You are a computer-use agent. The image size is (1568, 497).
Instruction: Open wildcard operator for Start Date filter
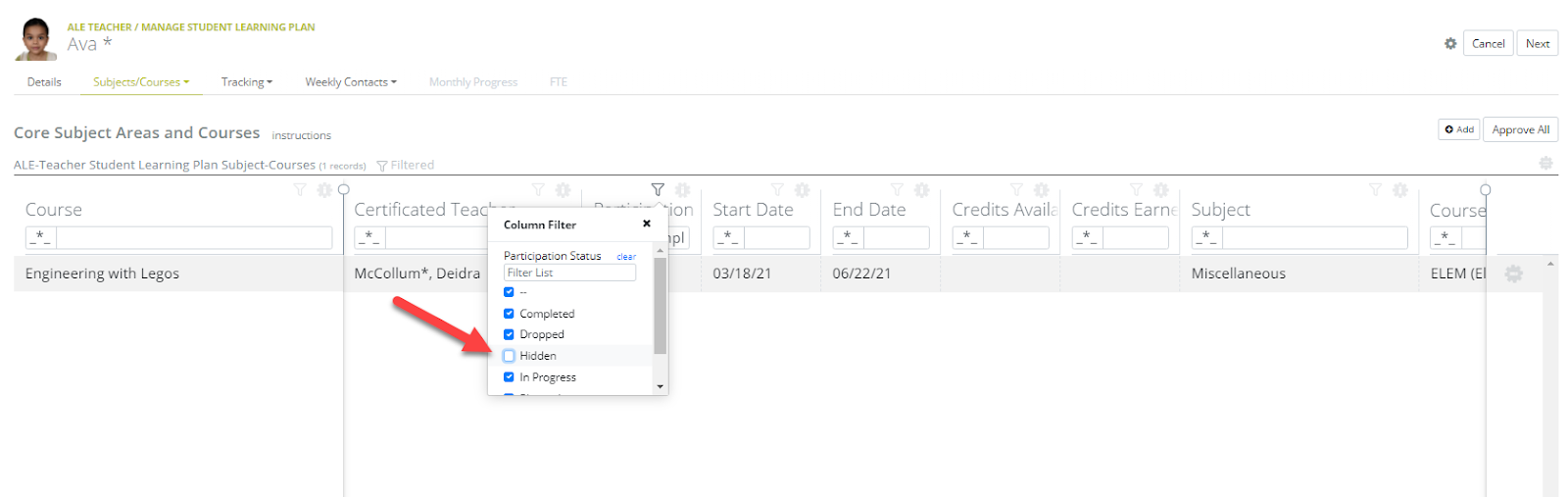tap(729, 237)
